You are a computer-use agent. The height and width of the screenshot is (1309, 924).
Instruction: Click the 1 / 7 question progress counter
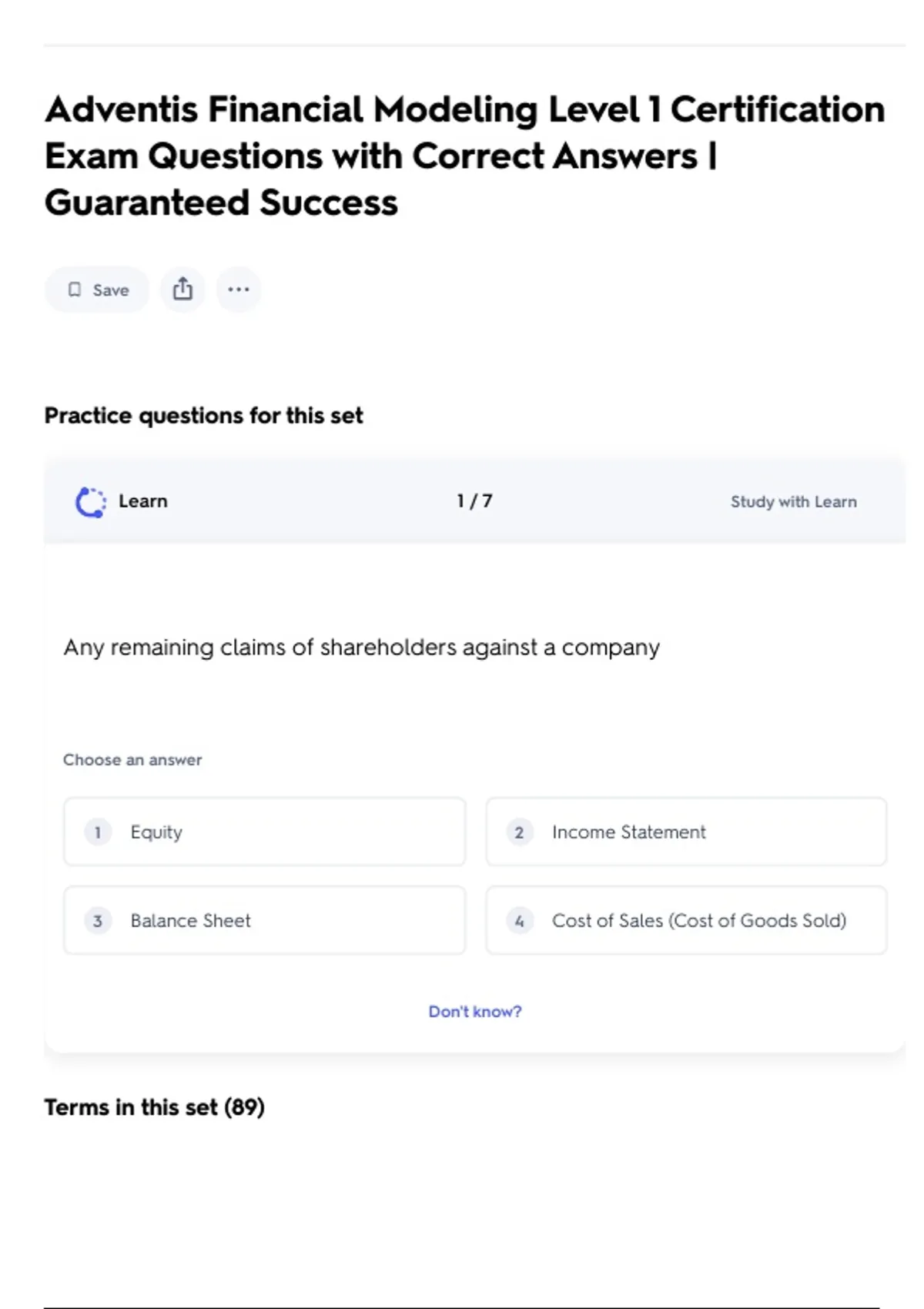click(x=474, y=501)
